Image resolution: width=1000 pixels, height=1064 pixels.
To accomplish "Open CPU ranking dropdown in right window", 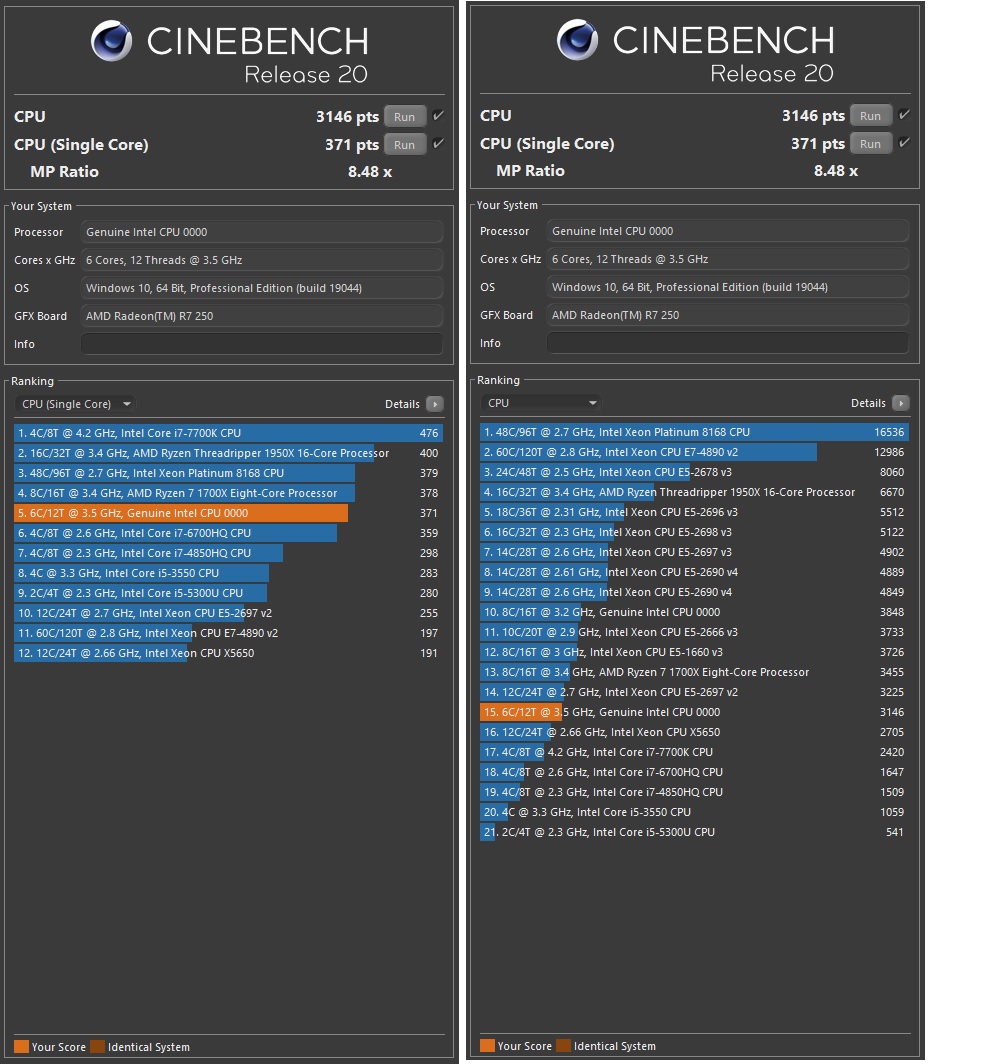I will (541, 403).
